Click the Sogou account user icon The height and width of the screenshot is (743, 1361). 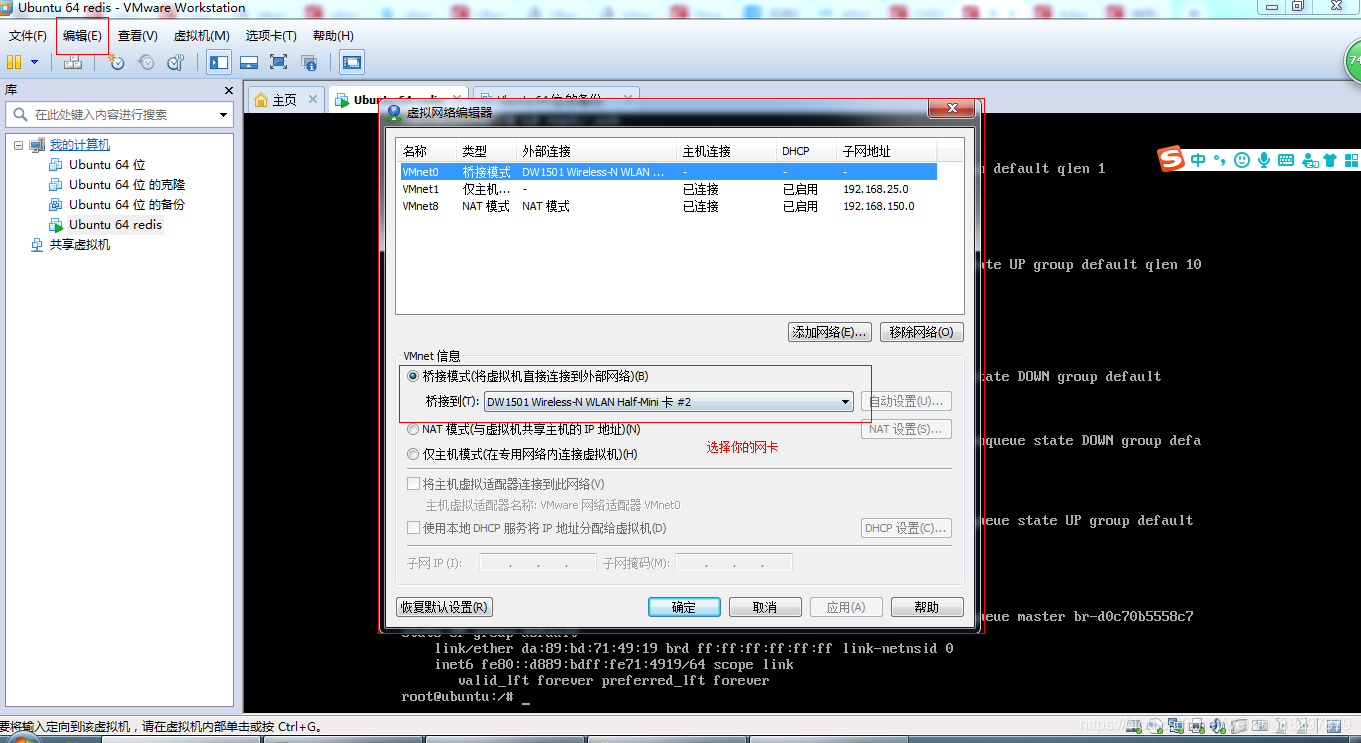[1309, 160]
